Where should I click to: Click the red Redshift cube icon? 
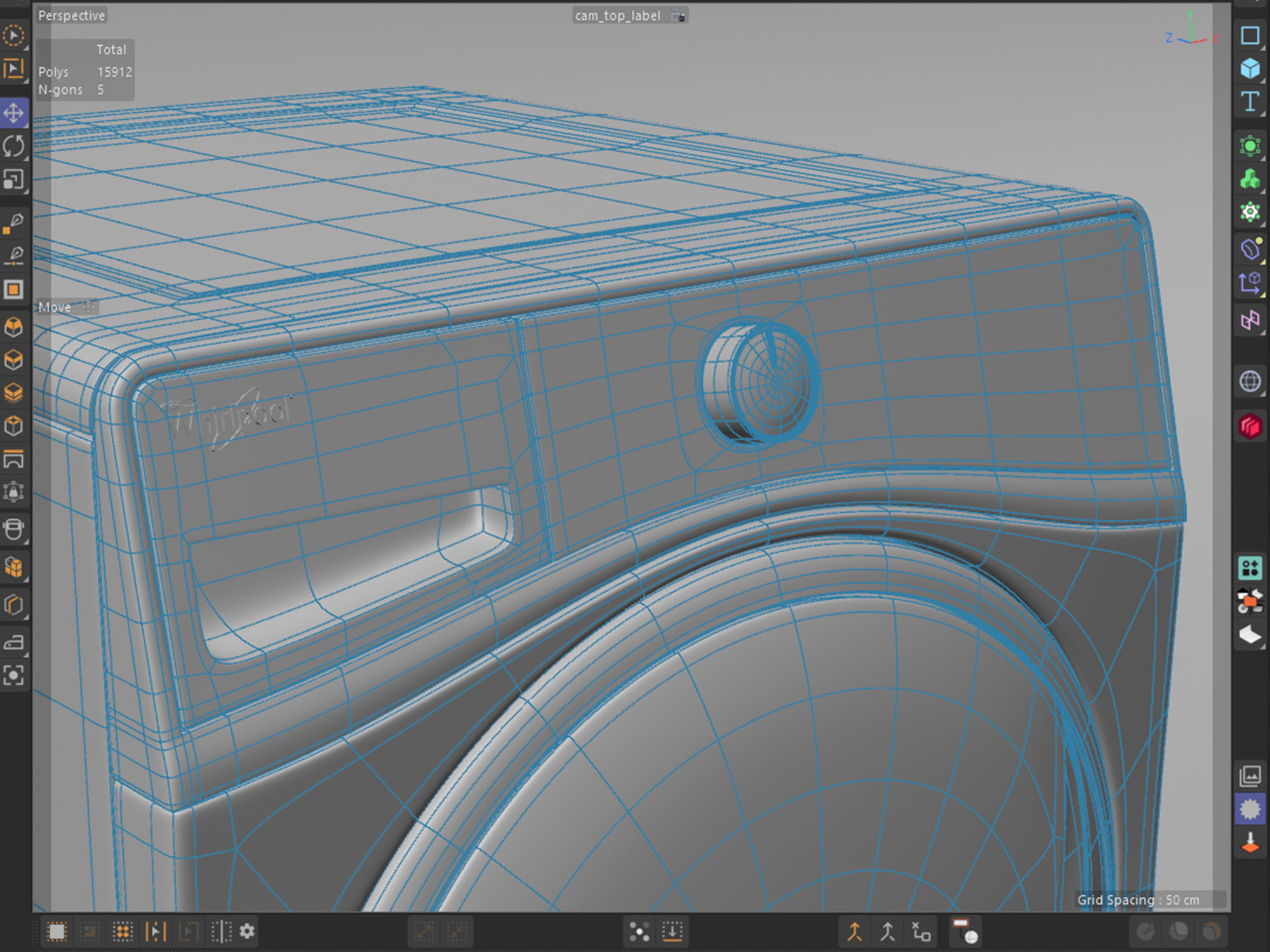tap(1250, 426)
